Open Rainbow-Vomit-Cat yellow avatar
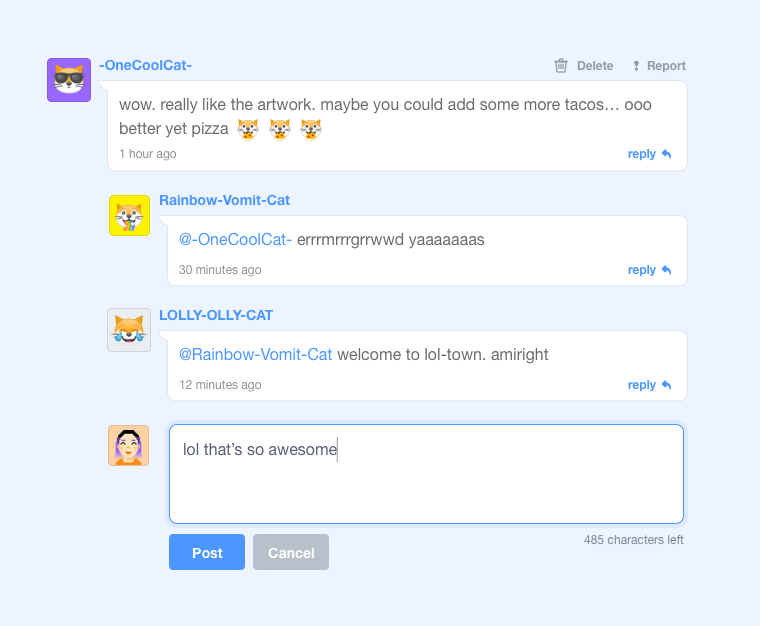The image size is (760, 626). 129,216
